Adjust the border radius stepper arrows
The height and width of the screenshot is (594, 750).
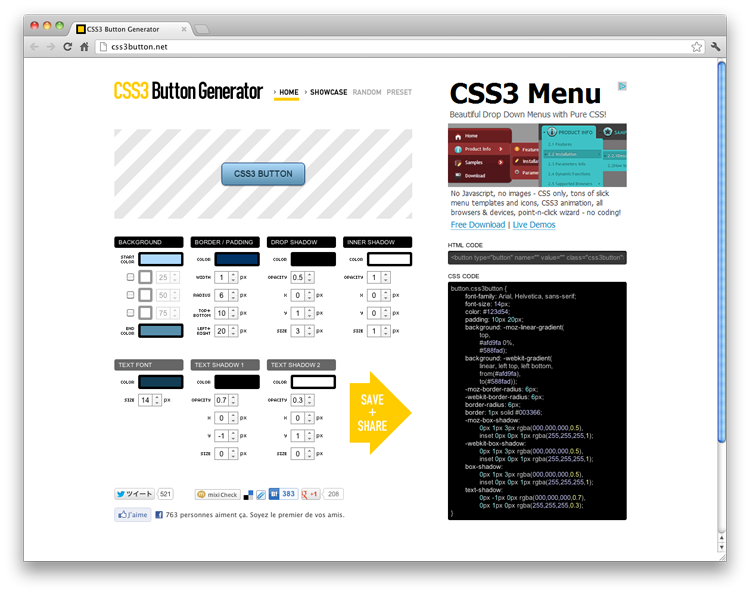[x=233, y=295]
